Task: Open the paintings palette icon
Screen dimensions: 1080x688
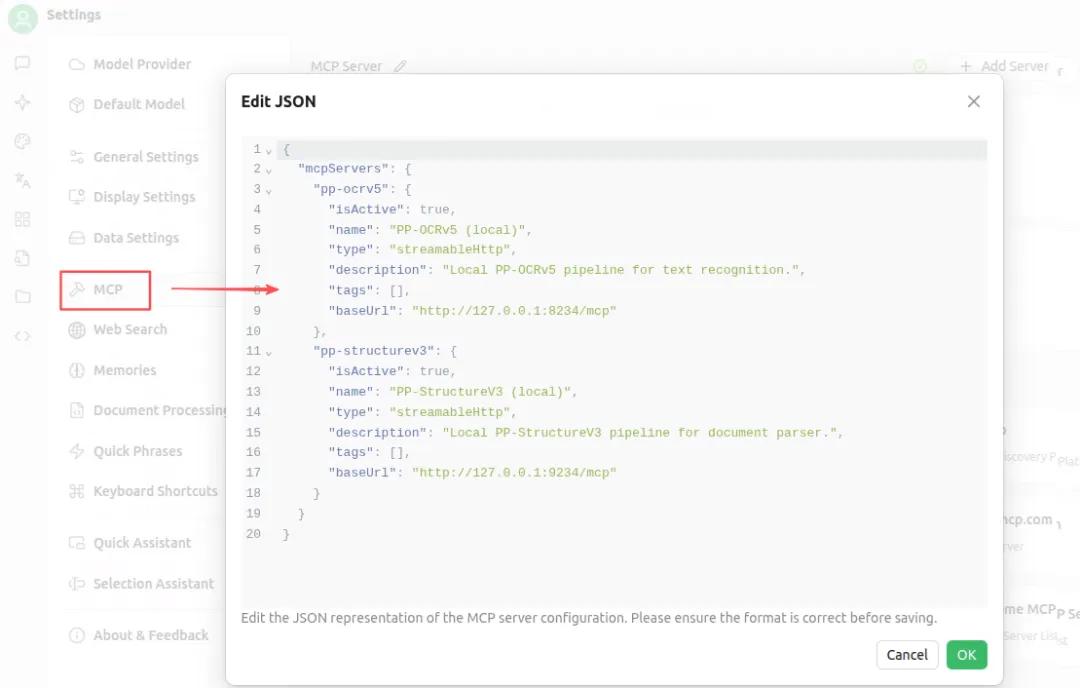Action: pyautogui.click(x=22, y=141)
